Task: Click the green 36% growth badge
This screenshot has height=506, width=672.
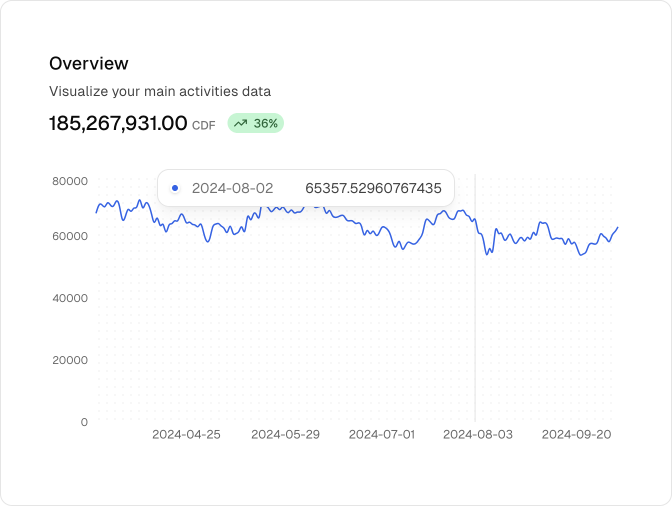Action: tap(256, 124)
